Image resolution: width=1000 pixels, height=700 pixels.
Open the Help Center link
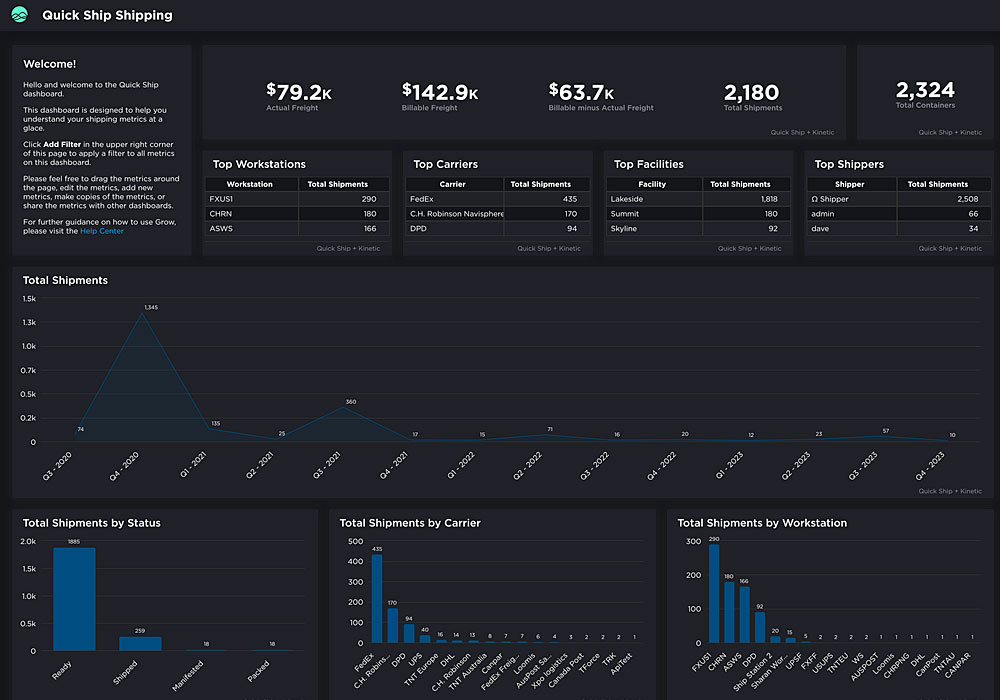pyautogui.click(x=102, y=231)
